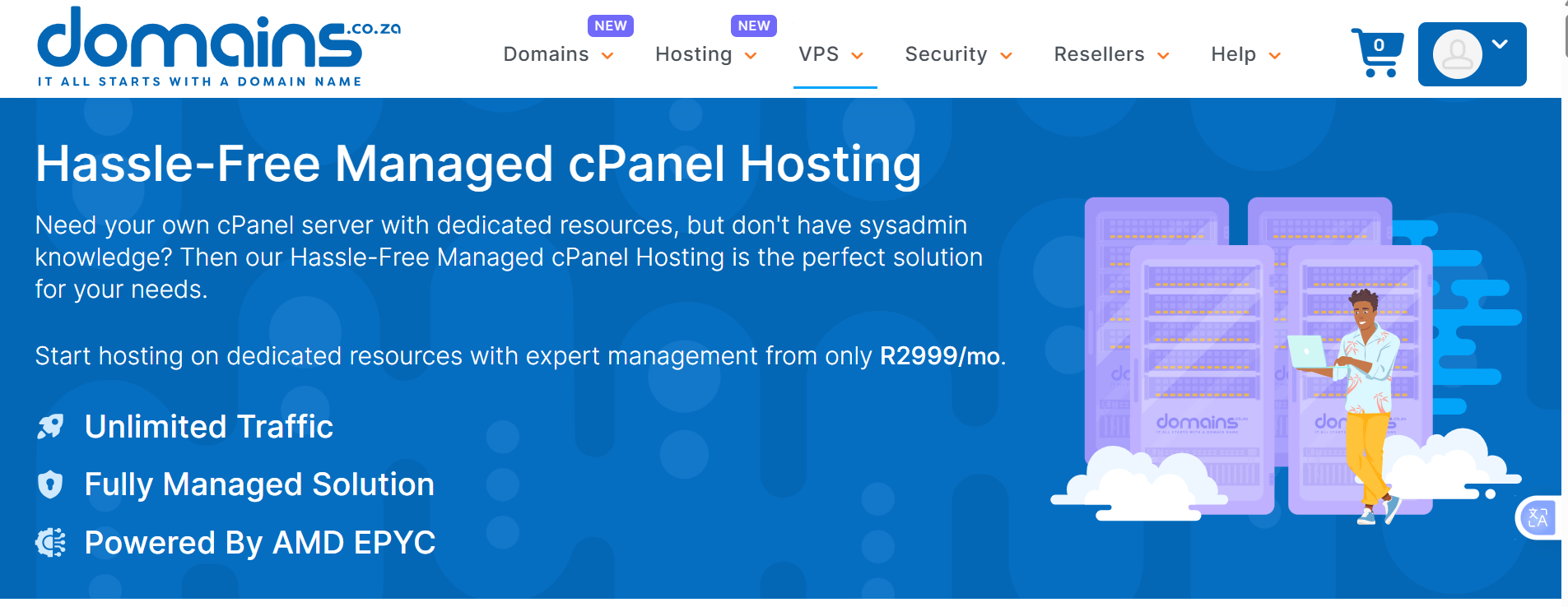Open the VPS menu
The image size is (1568, 607).
coord(831,54)
